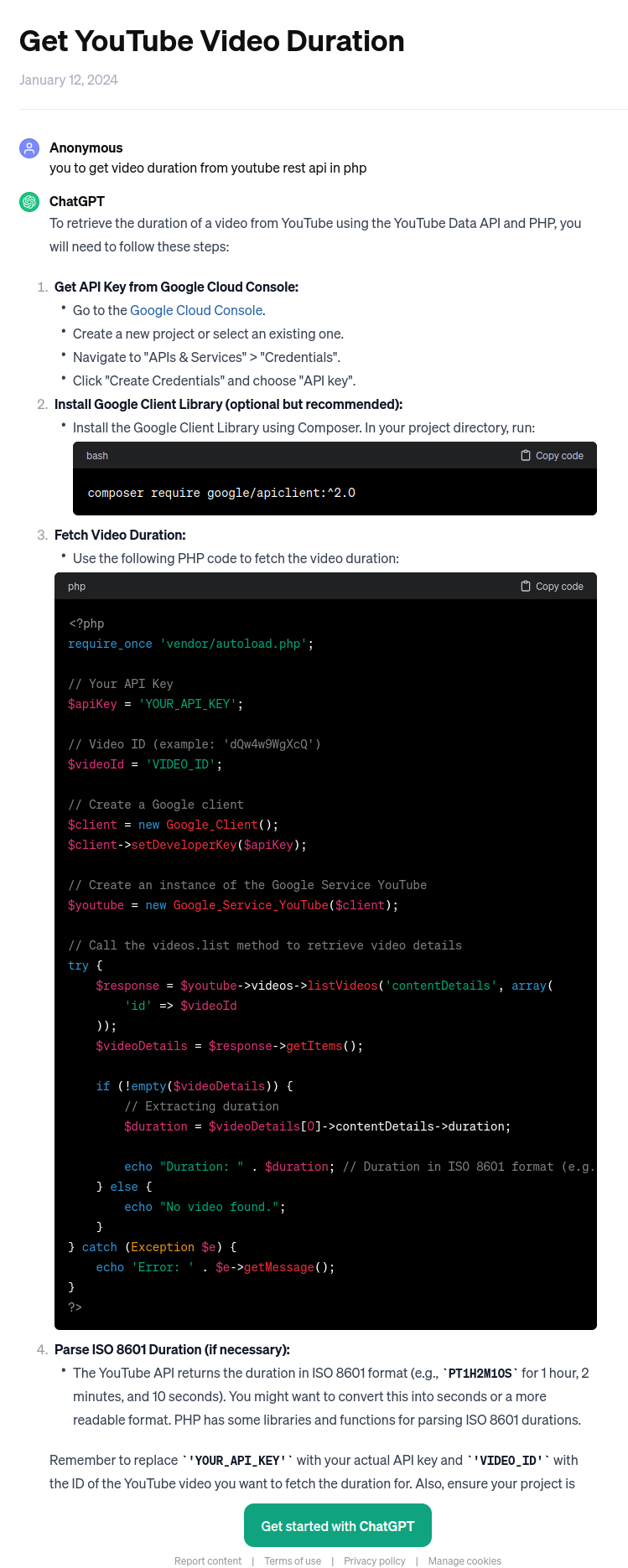
Task: Click the $response->getItems() line
Action: tap(230, 1046)
